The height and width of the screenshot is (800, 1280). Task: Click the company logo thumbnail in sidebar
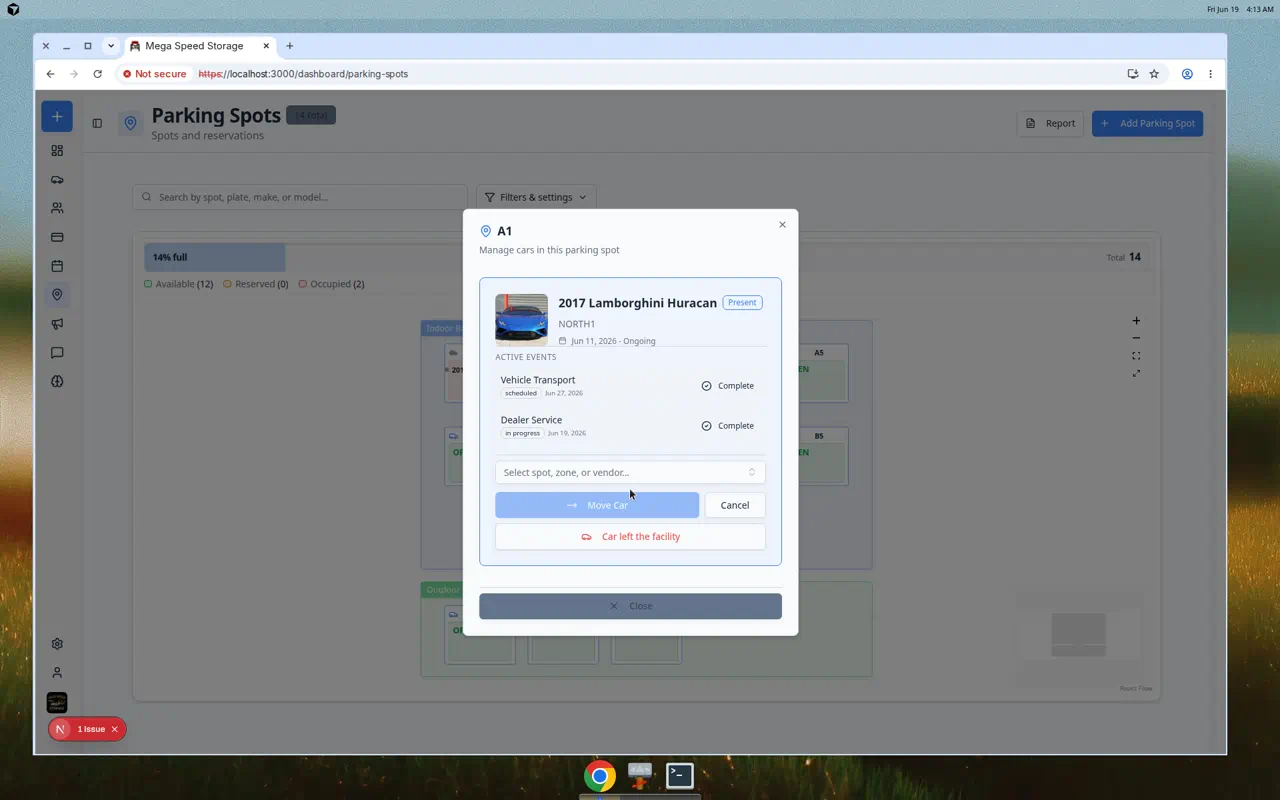tap(57, 703)
